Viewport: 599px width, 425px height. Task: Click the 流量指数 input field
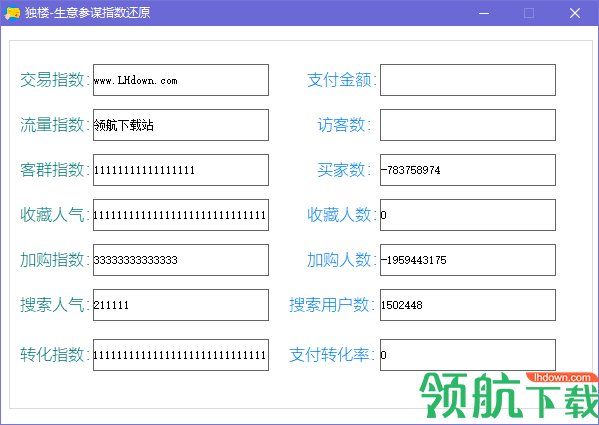coord(181,125)
